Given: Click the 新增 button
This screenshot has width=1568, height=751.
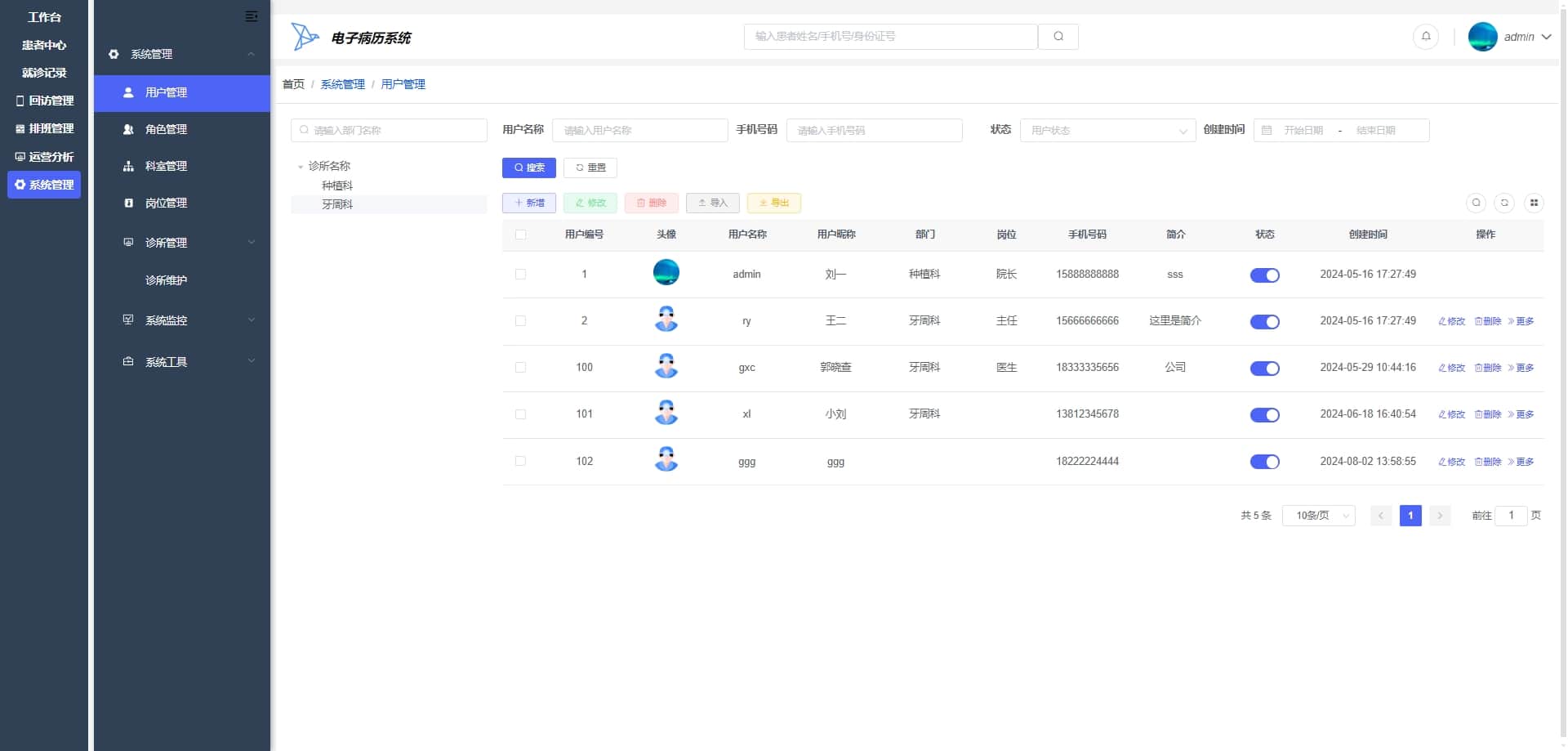Looking at the screenshot, I should (x=529, y=203).
